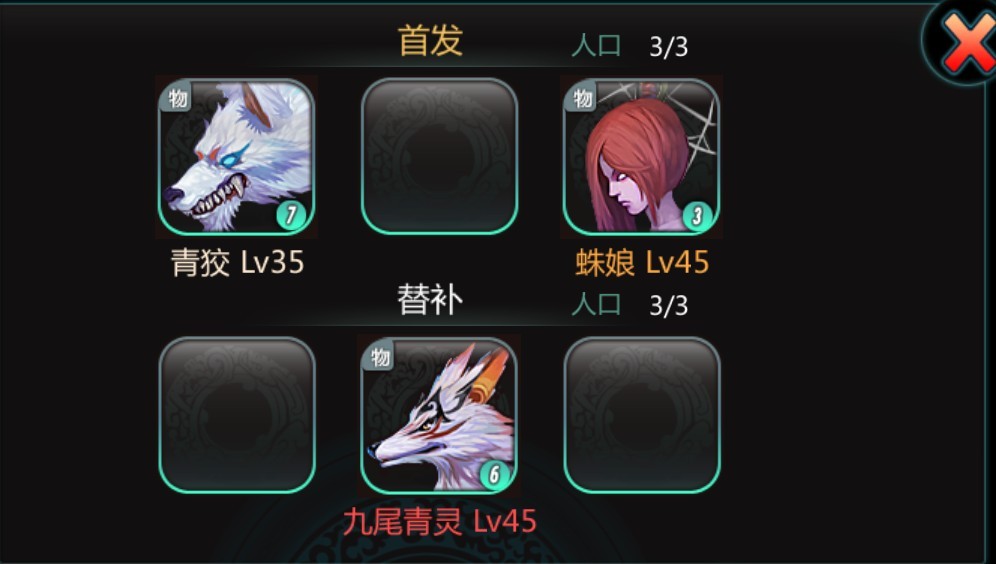Screen dimensions: 996x564
Task: Select the 替补 section header
Action: pyautogui.click(x=430, y=299)
